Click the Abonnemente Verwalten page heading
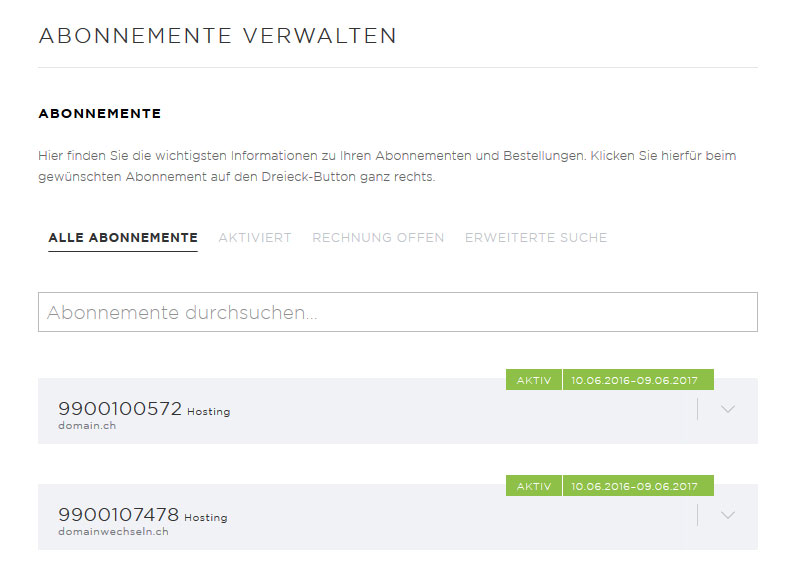The height and width of the screenshot is (580, 790). click(x=218, y=36)
